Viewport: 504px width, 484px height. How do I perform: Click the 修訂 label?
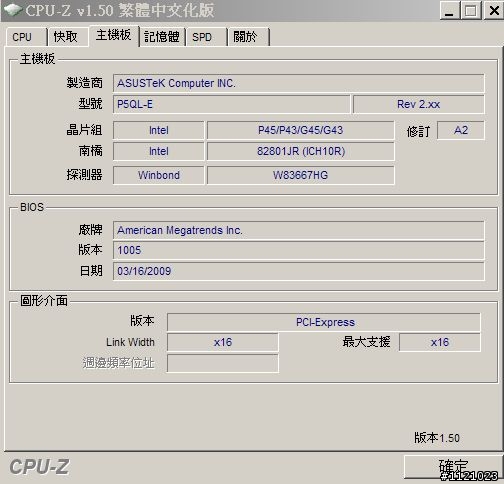pos(418,131)
